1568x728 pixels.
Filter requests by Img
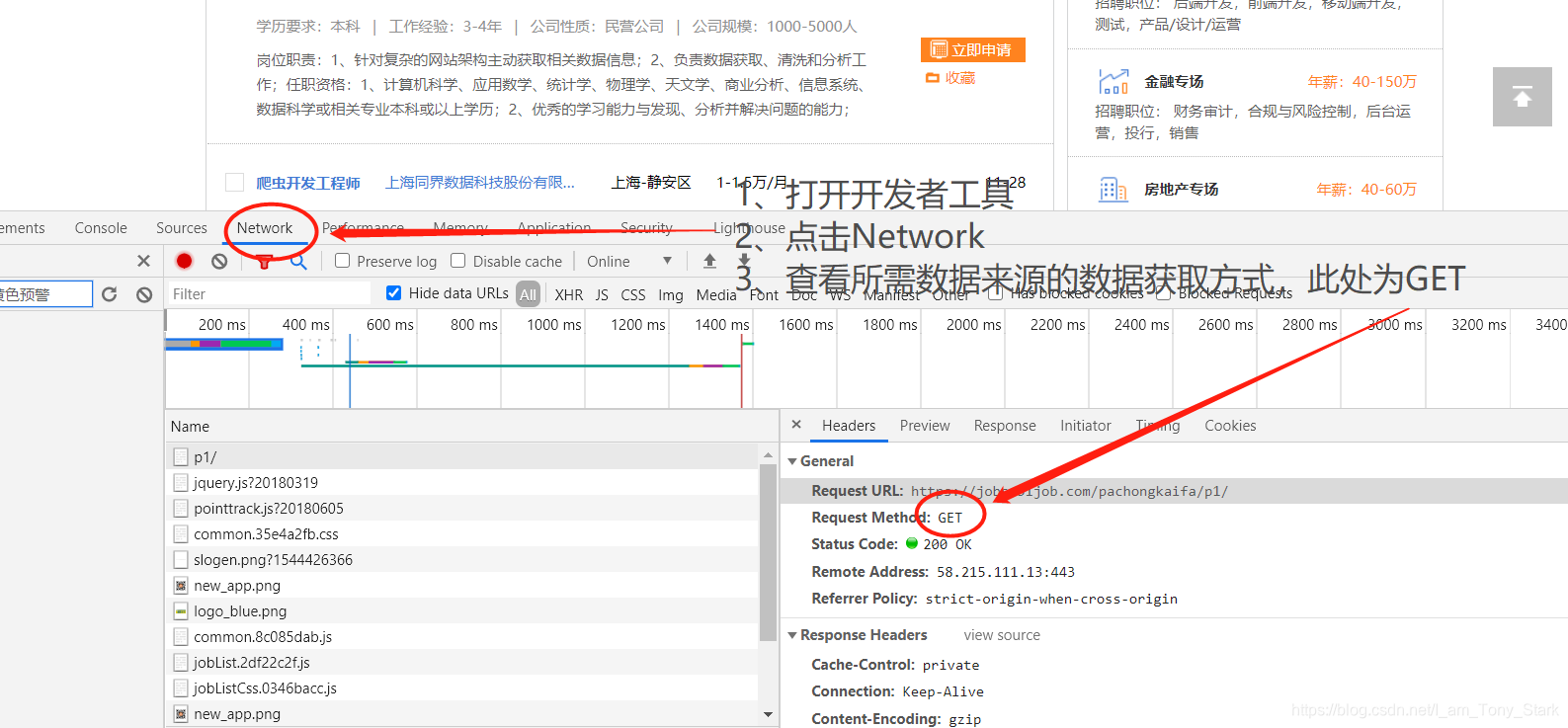[x=671, y=294]
